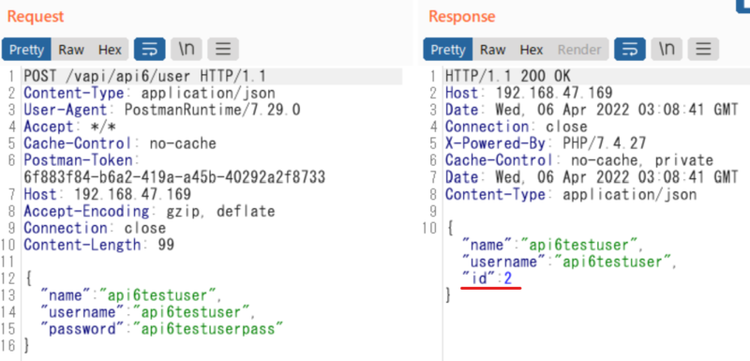Click the password value api6testuserpass

[x=208, y=328]
